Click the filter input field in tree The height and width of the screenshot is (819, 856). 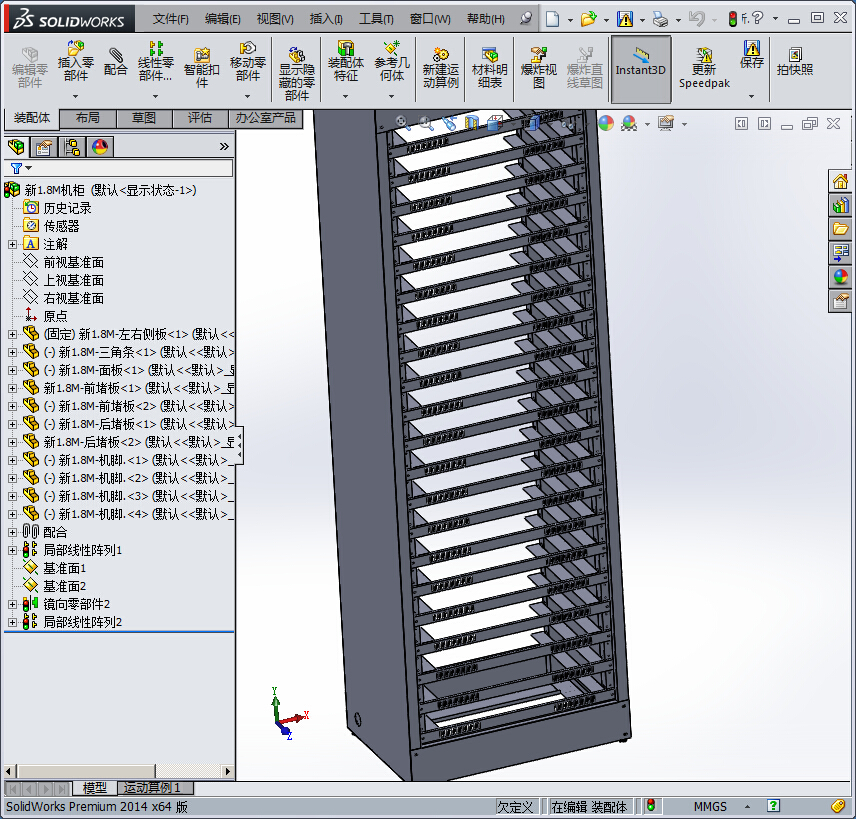coord(134,168)
